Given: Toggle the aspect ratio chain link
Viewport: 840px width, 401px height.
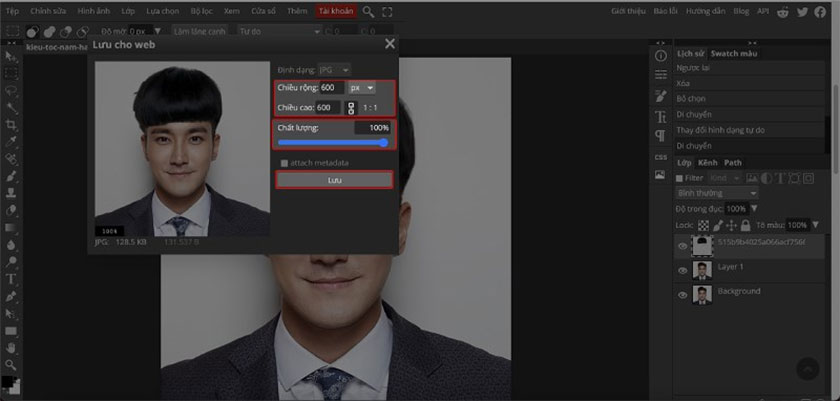Looking at the screenshot, I should 351,108.
